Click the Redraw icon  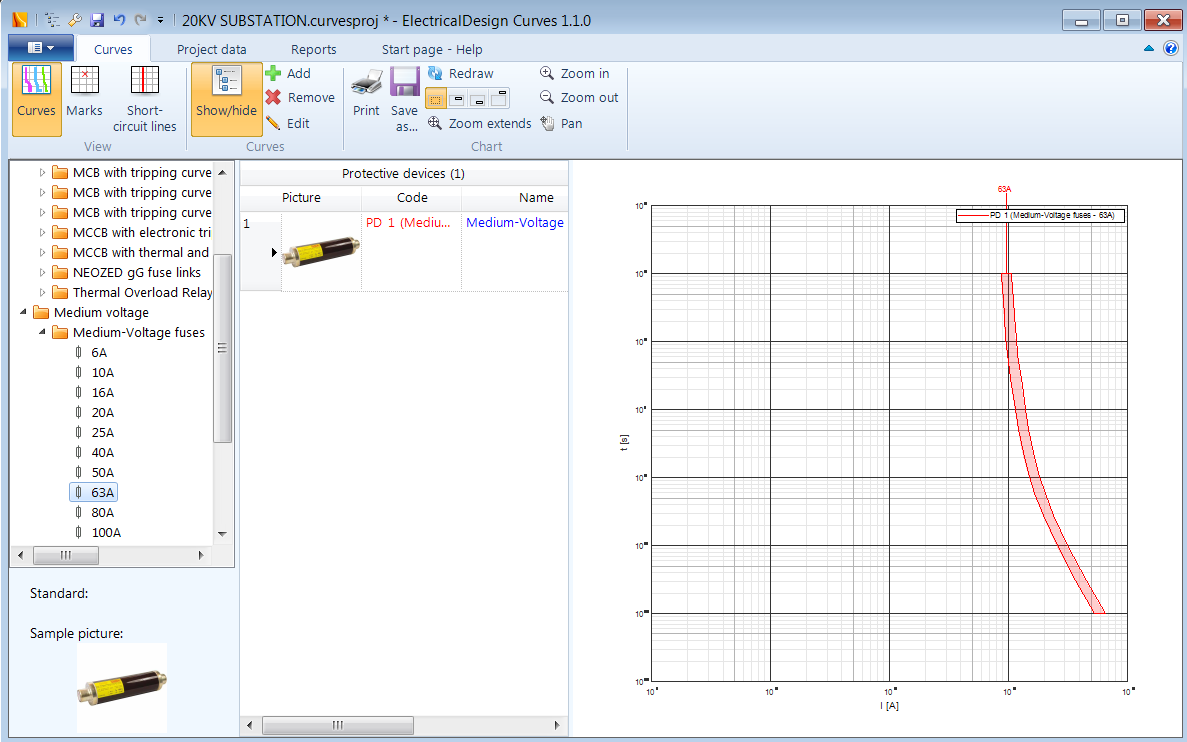[437, 73]
